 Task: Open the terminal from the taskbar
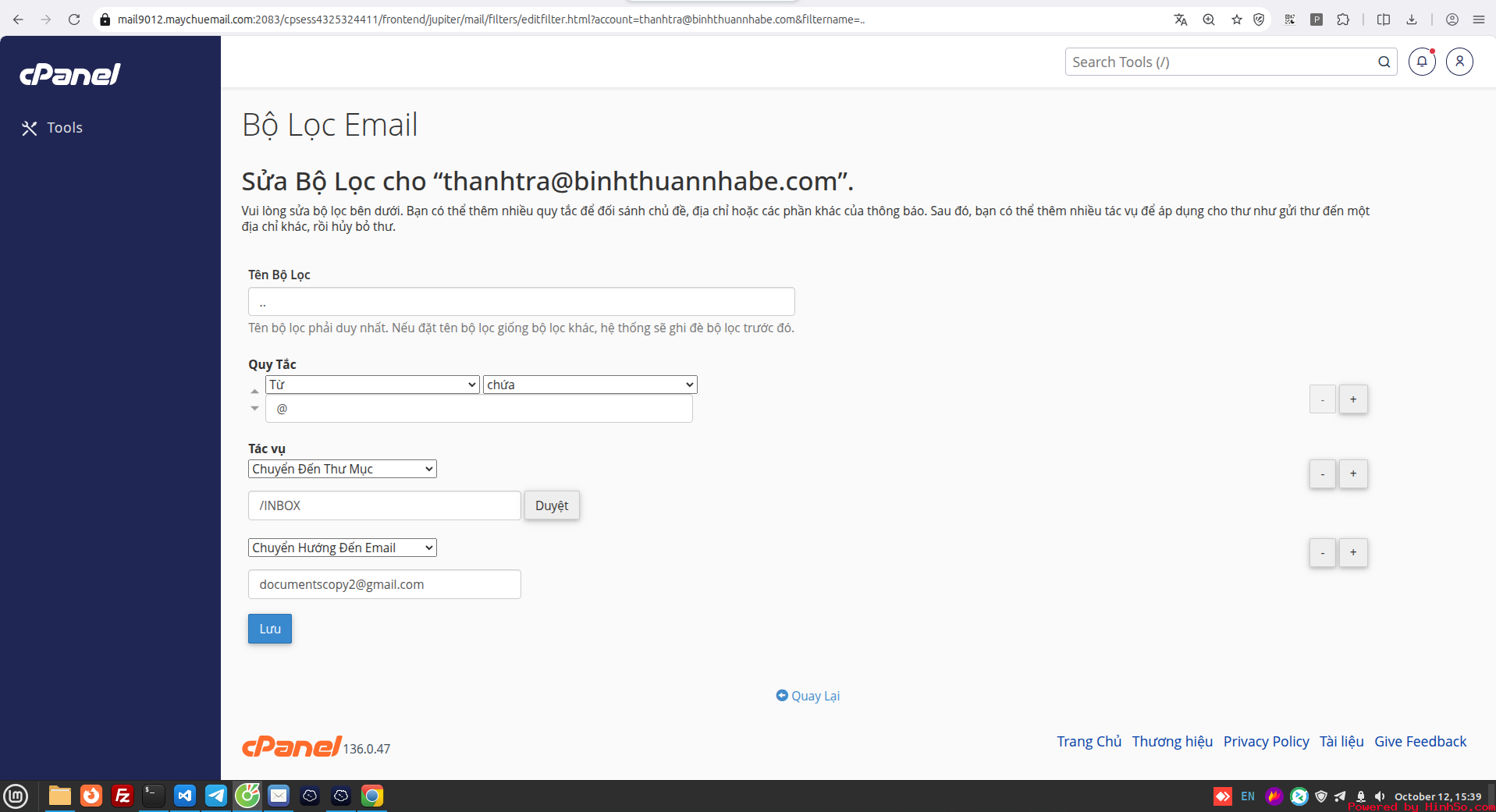coord(154,796)
